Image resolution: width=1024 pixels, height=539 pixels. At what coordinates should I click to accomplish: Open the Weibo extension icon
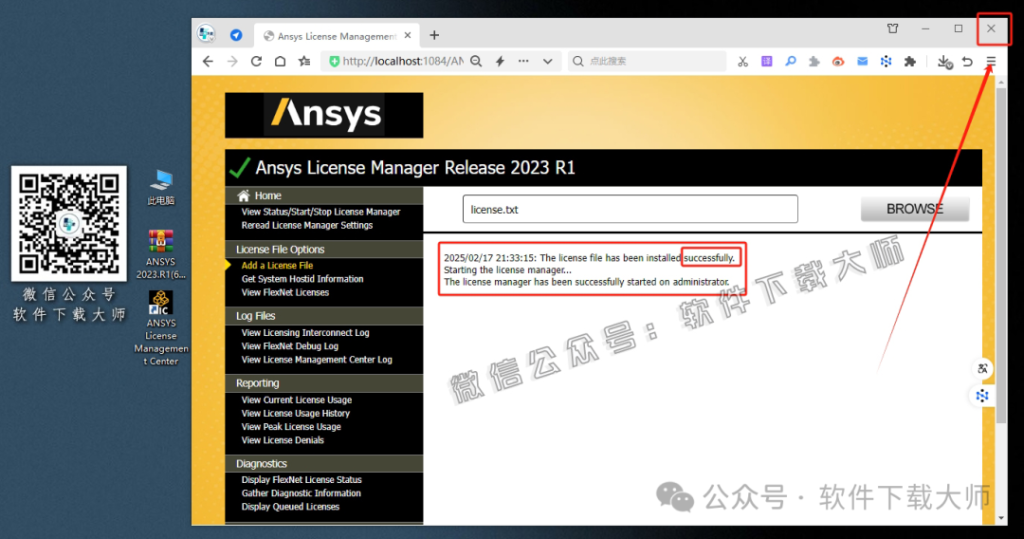click(838, 61)
